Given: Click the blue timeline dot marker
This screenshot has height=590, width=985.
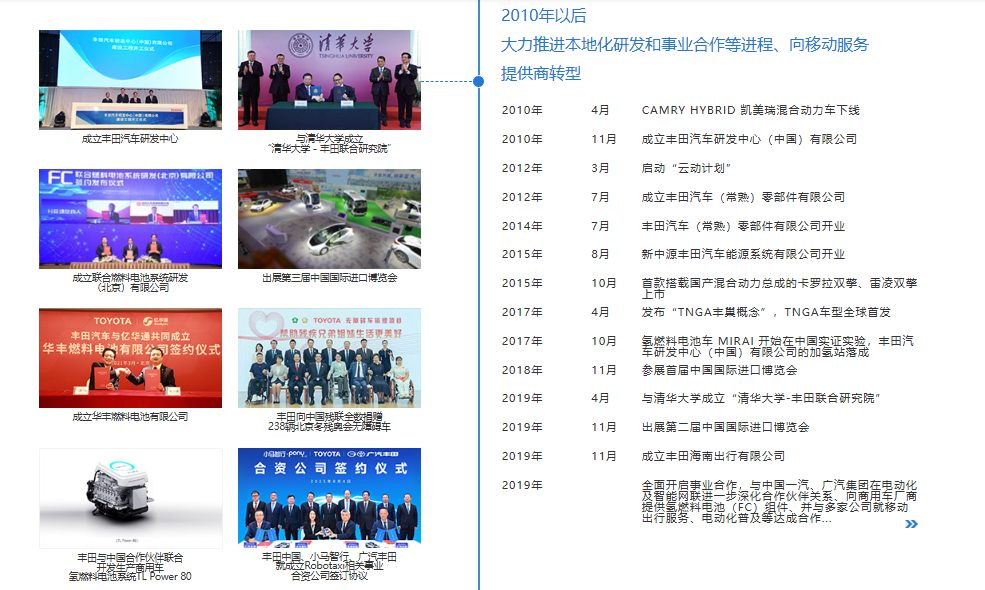Looking at the screenshot, I should [x=478, y=80].
